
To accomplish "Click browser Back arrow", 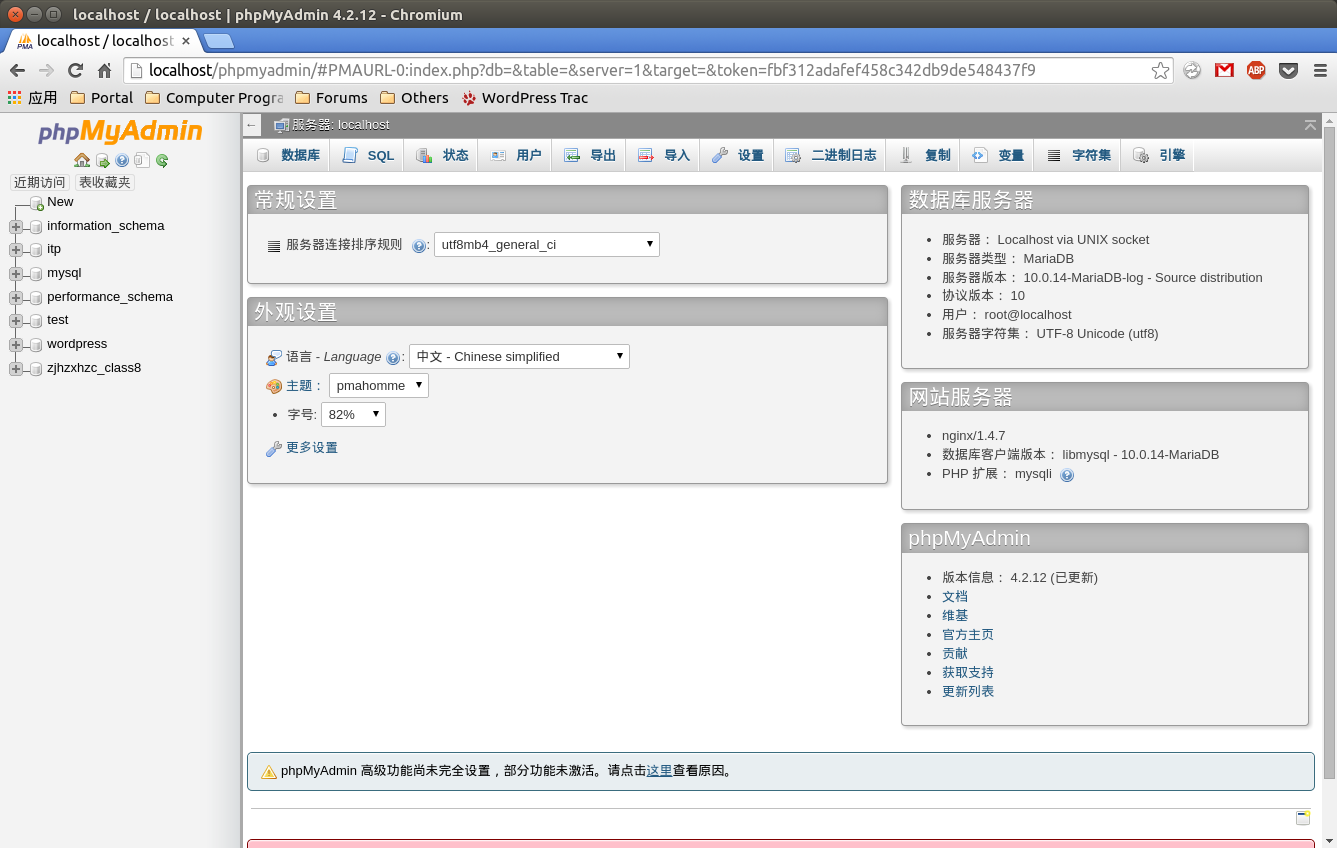I will point(17,70).
